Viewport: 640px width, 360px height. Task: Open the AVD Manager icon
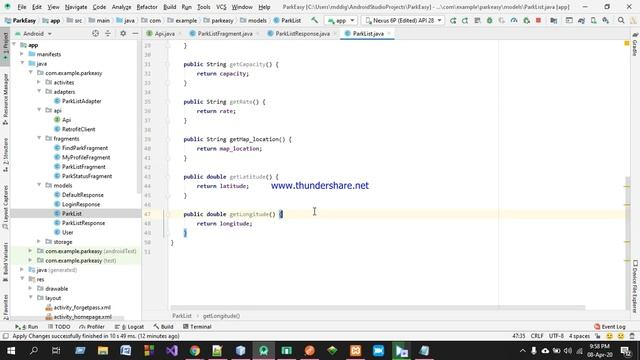point(593,20)
